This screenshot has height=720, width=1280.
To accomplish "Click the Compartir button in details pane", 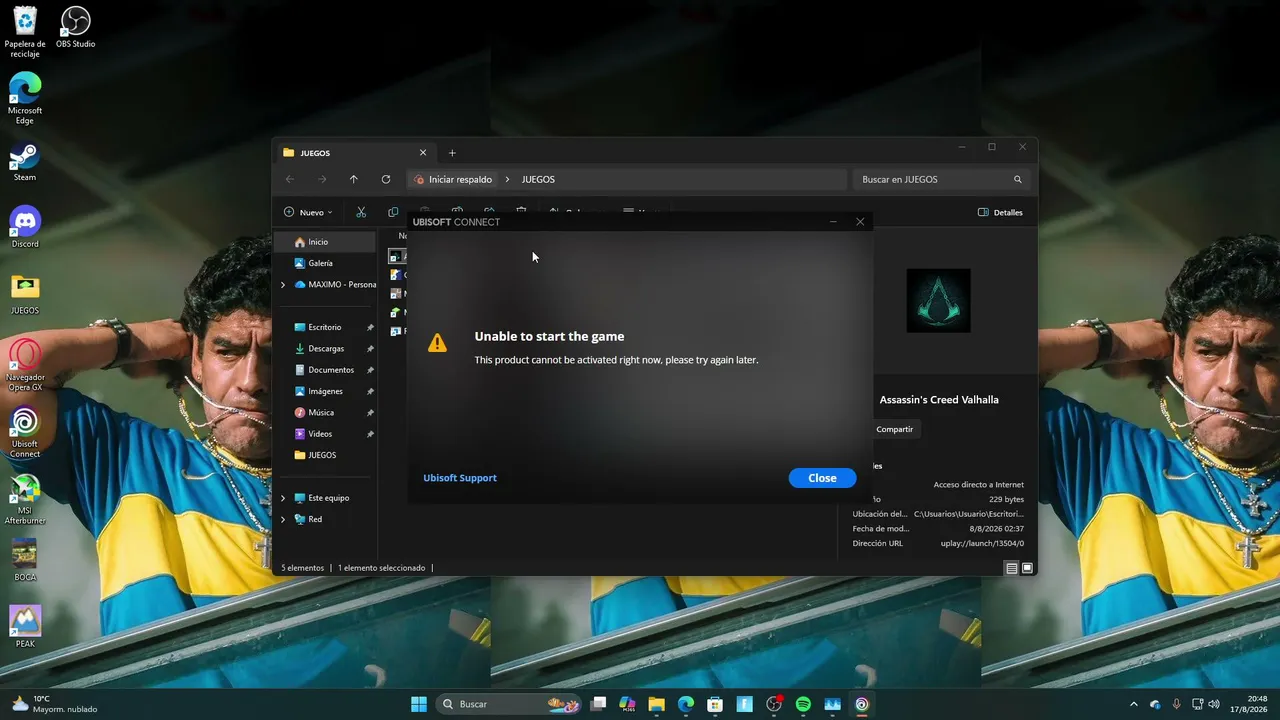I will point(894,429).
